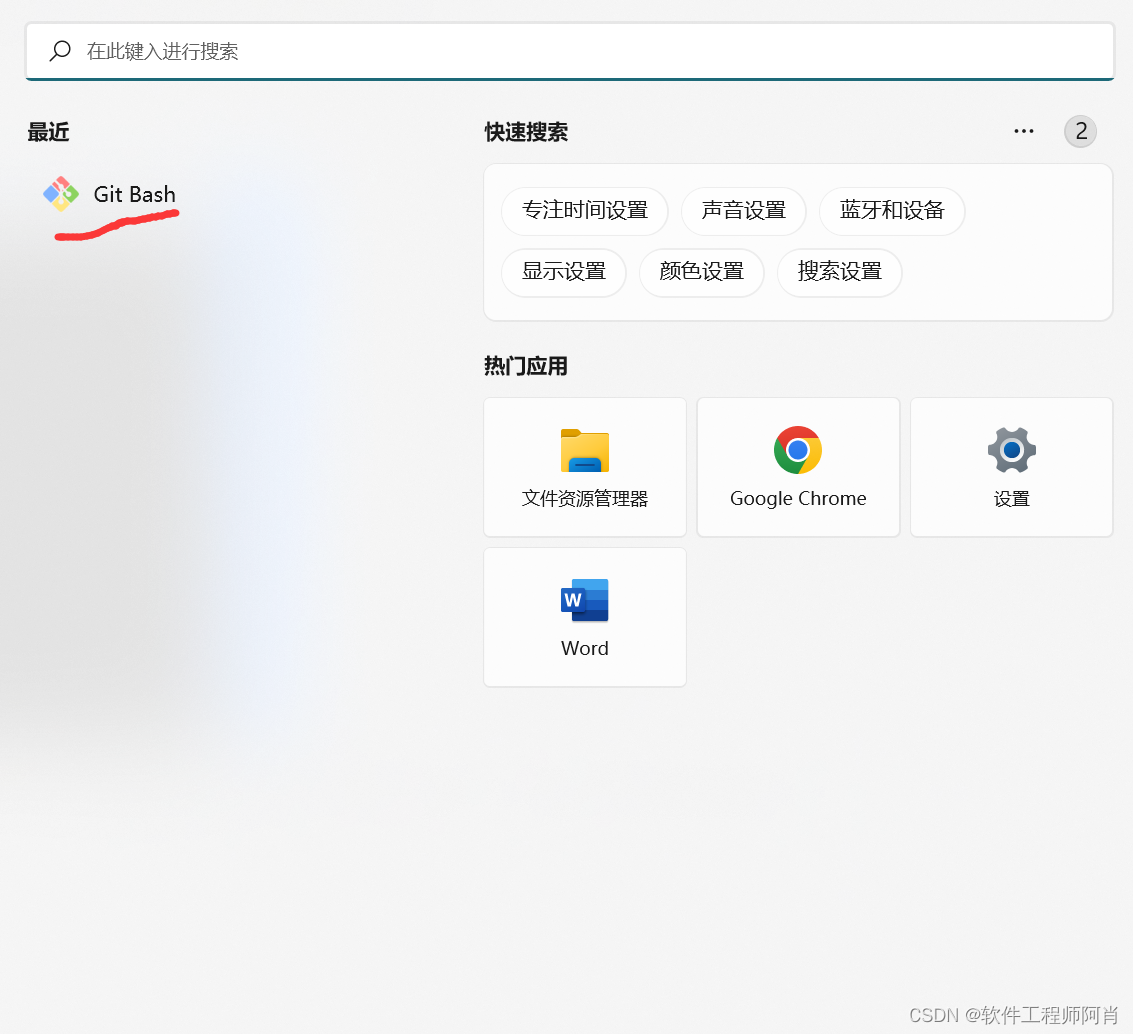
Task: Click the number 2 badge
Action: (1080, 131)
